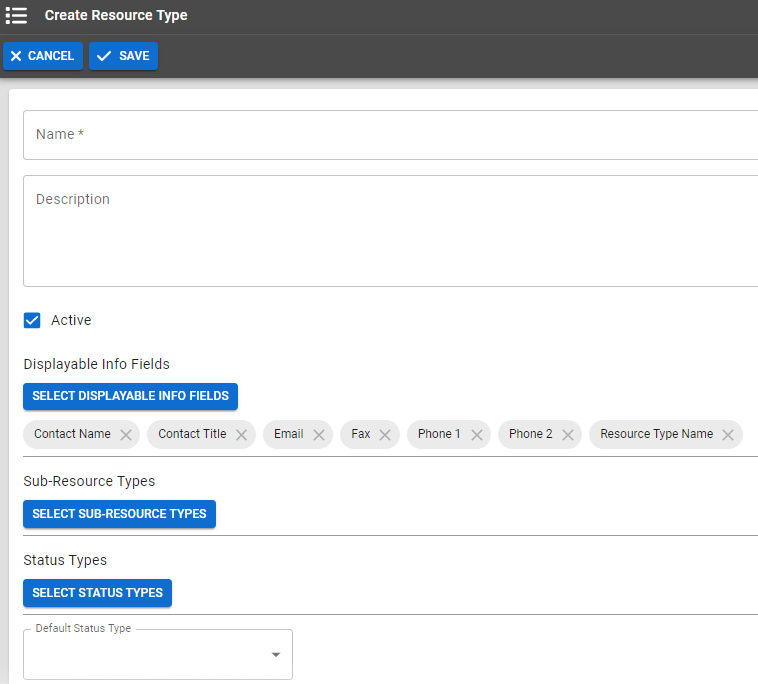Click Select Status Types button
This screenshot has height=684, width=758.
(x=98, y=593)
